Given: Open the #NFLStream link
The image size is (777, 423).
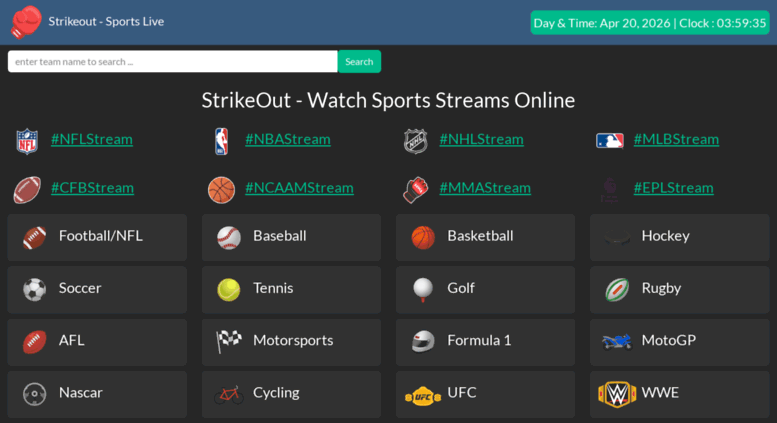Looking at the screenshot, I should (x=92, y=139).
